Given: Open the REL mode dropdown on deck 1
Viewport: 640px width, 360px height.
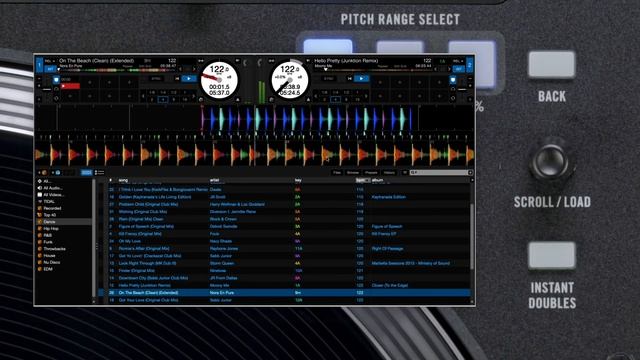Looking at the screenshot, I should [x=50, y=61].
